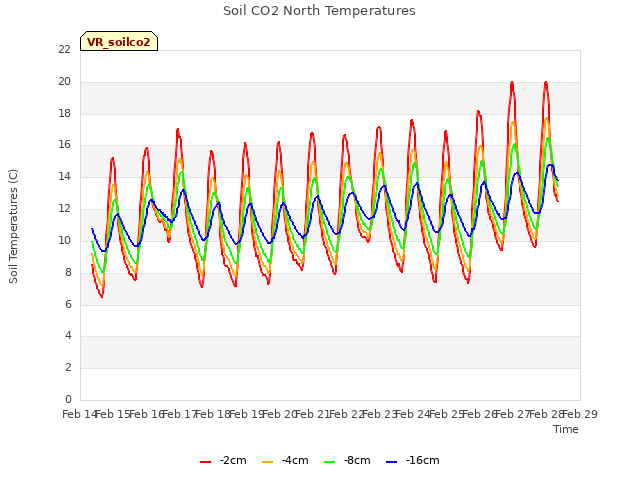The height and width of the screenshot is (480, 640).
Task: Click the 16 y-axis tick label
Action: [64, 145]
